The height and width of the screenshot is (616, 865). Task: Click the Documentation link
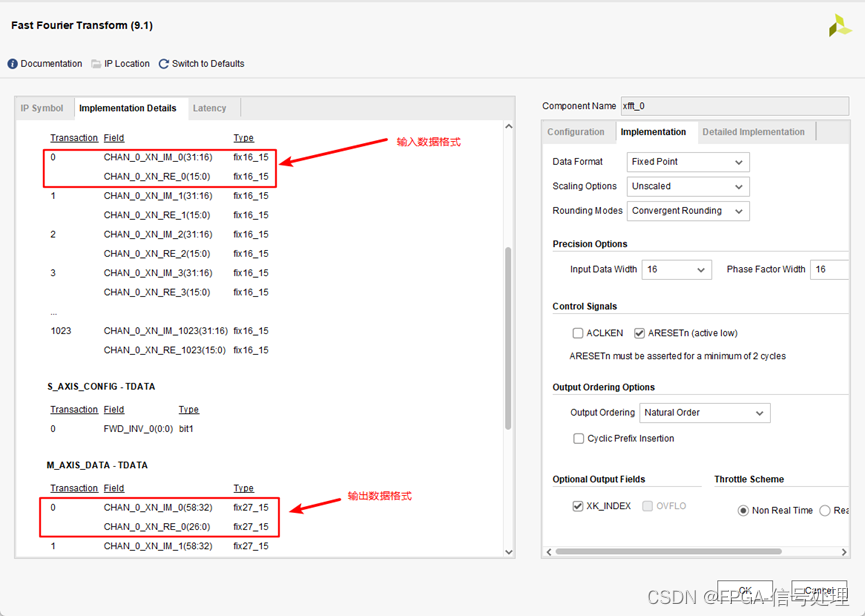51,64
